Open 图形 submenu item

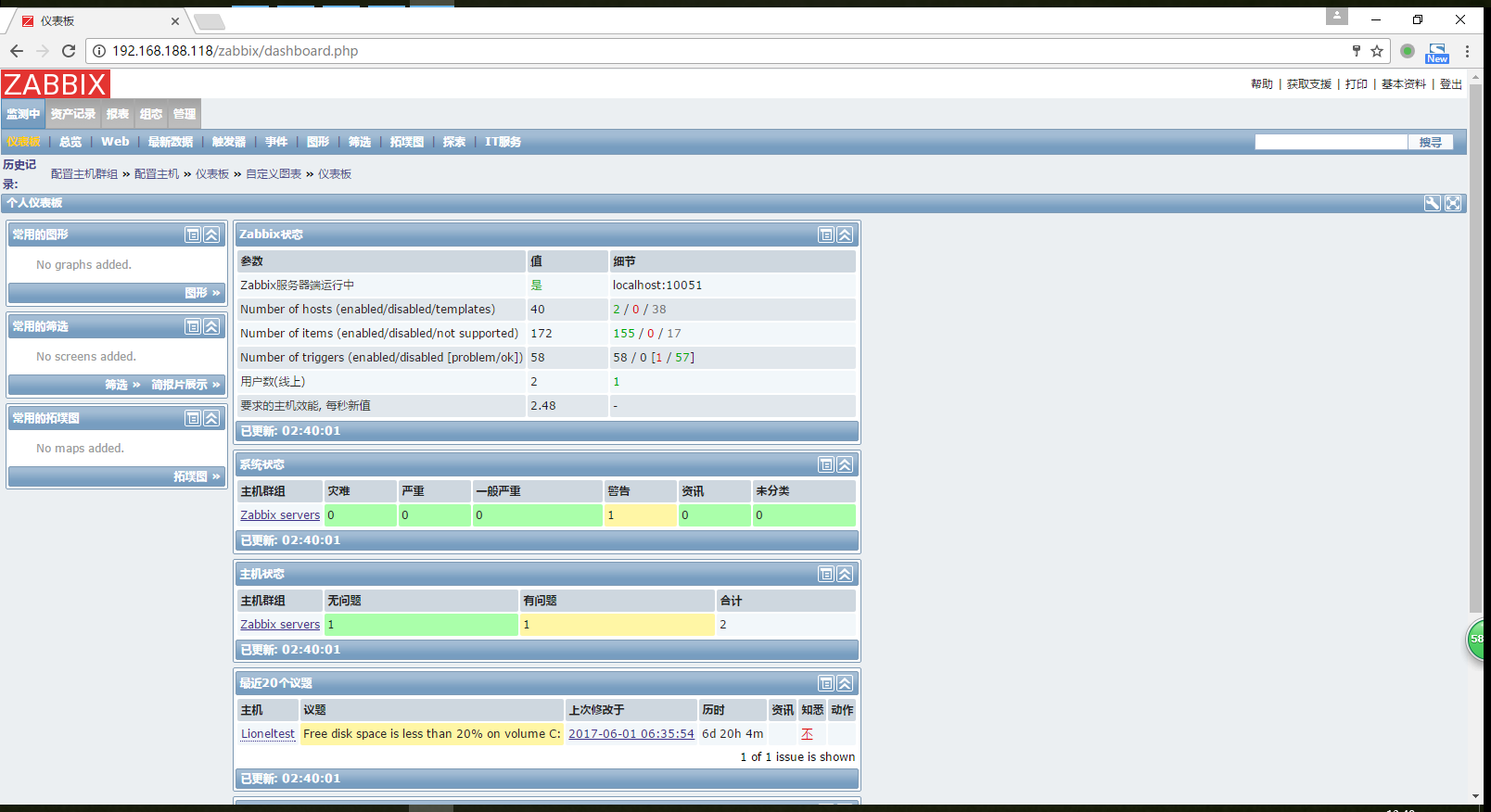318,142
